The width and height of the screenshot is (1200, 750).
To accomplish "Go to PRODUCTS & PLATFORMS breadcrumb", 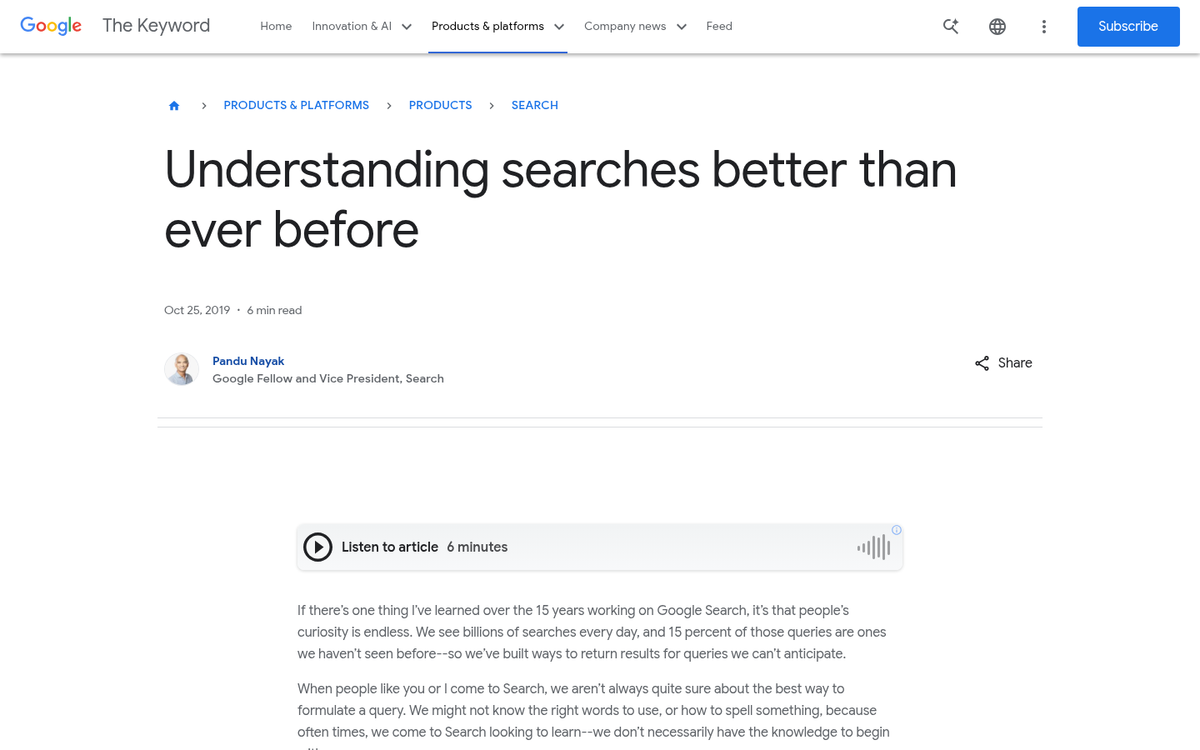I will 296,105.
